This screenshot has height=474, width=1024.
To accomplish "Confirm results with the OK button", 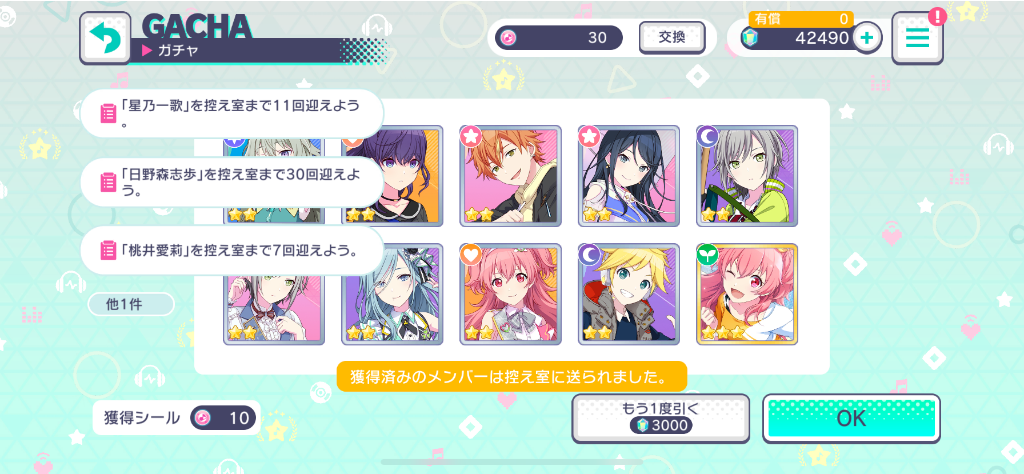I will (852, 419).
